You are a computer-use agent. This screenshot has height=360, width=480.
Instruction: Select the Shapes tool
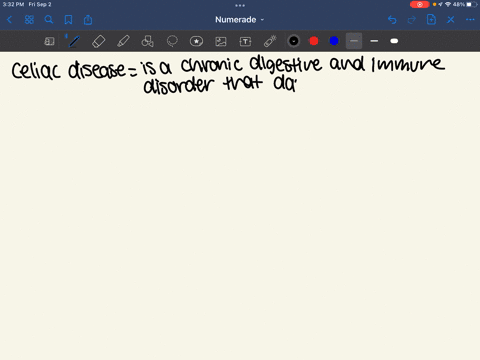147,41
